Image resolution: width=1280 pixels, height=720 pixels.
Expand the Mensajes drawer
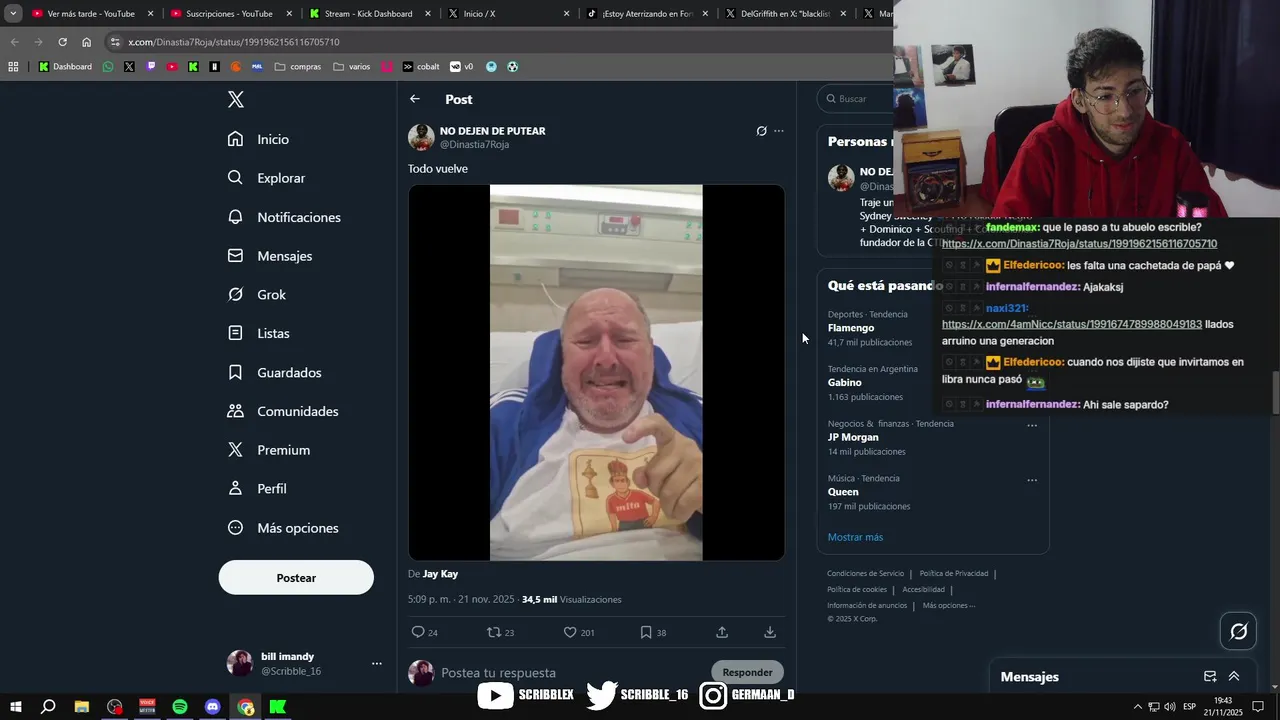pos(1234,677)
